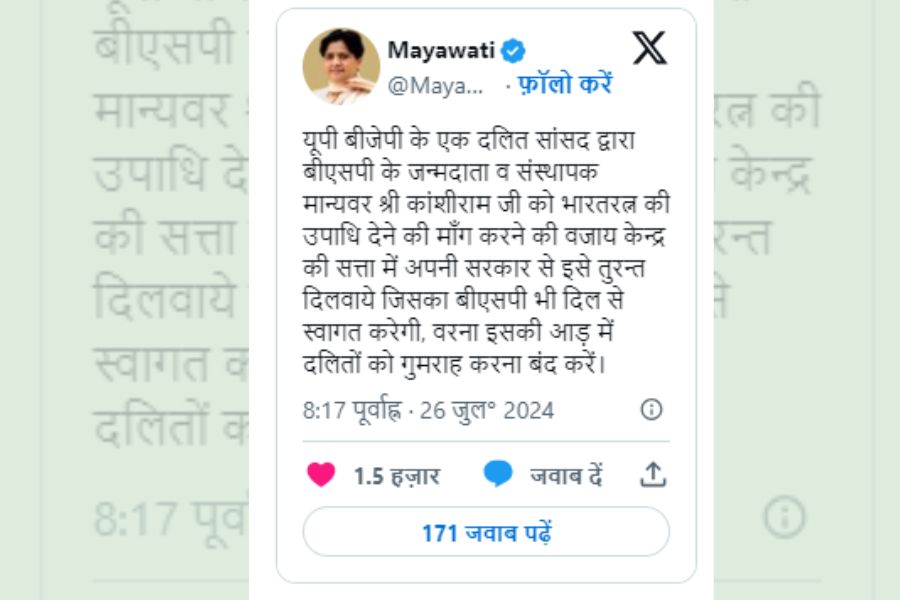Open the X logo in tweet card

click(x=649, y=48)
